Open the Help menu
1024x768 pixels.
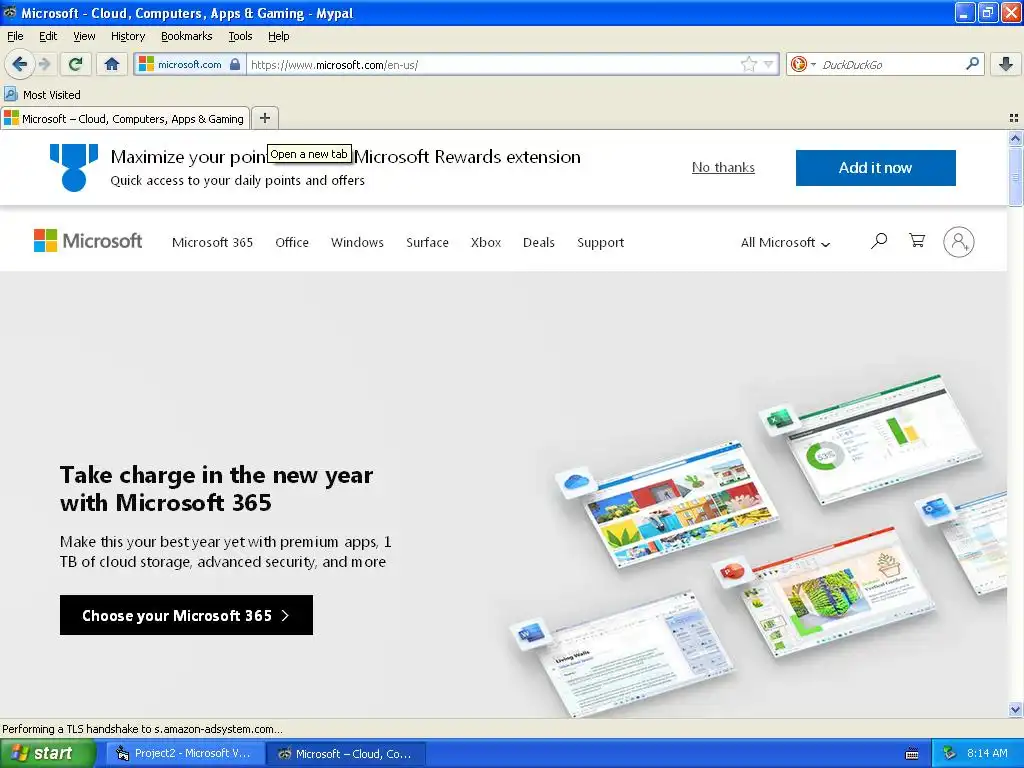[279, 36]
